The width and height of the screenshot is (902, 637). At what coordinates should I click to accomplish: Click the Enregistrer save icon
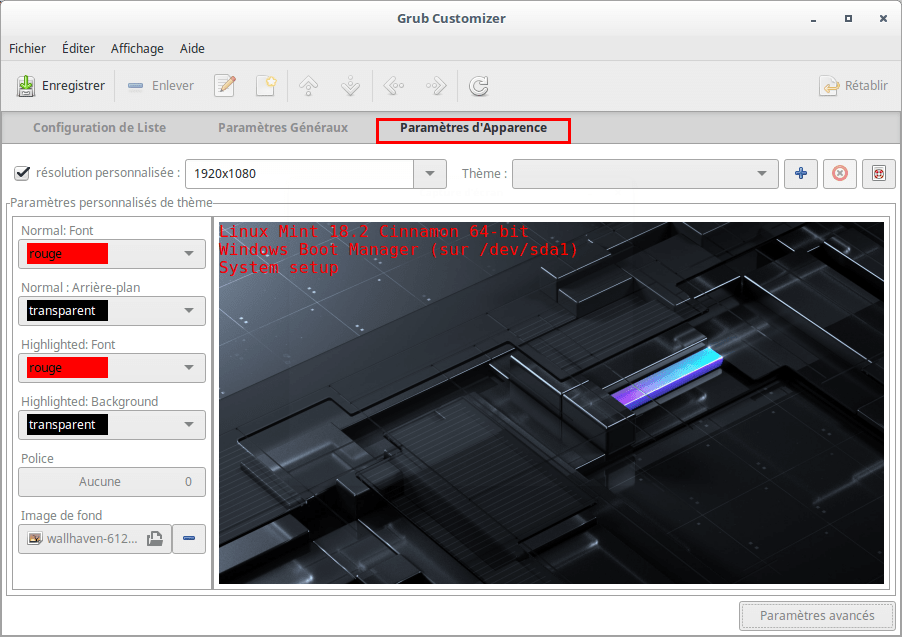click(26, 86)
